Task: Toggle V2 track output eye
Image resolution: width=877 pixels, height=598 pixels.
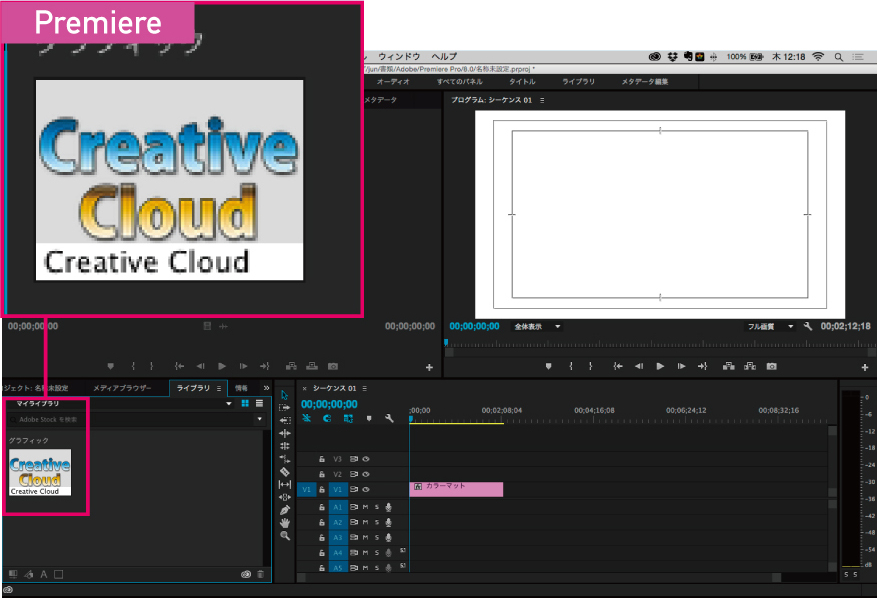Action: point(366,474)
